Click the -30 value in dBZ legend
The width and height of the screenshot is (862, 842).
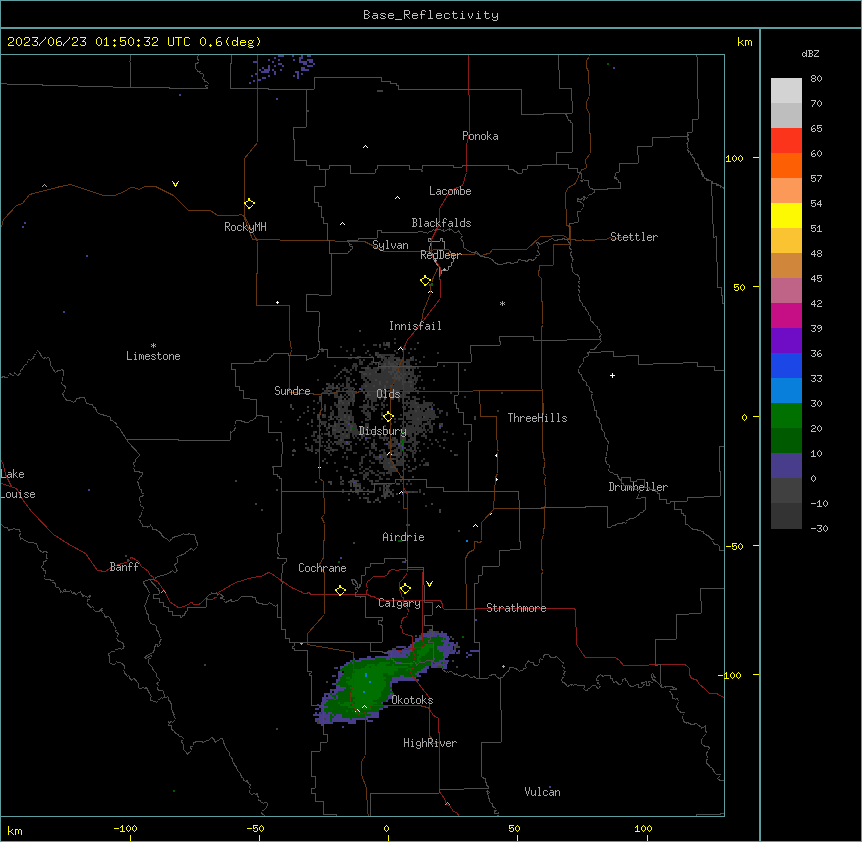819,529
